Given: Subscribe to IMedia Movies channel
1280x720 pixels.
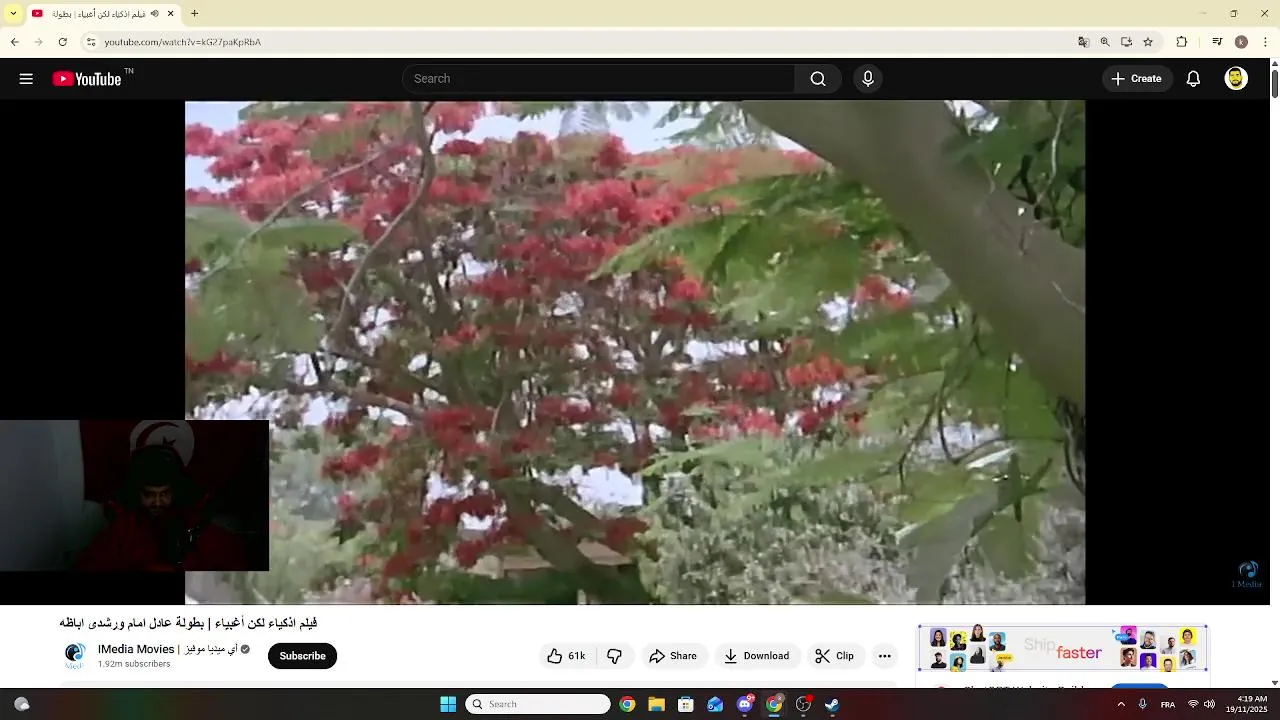Looking at the screenshot, I should [x=302, y=656].
